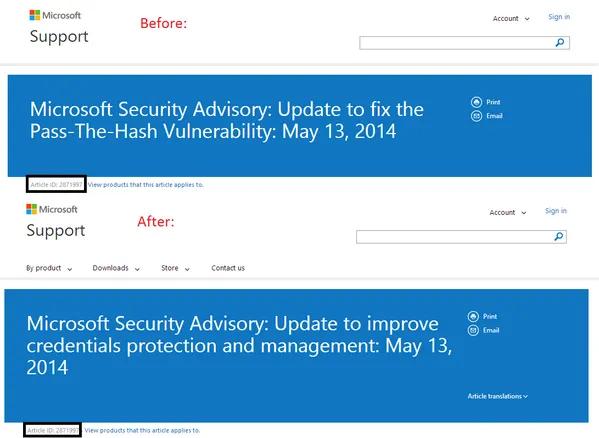Expand the Article translations dropdown
The height and width of the screenshot is (438, 599).
[x=498, y=396]
